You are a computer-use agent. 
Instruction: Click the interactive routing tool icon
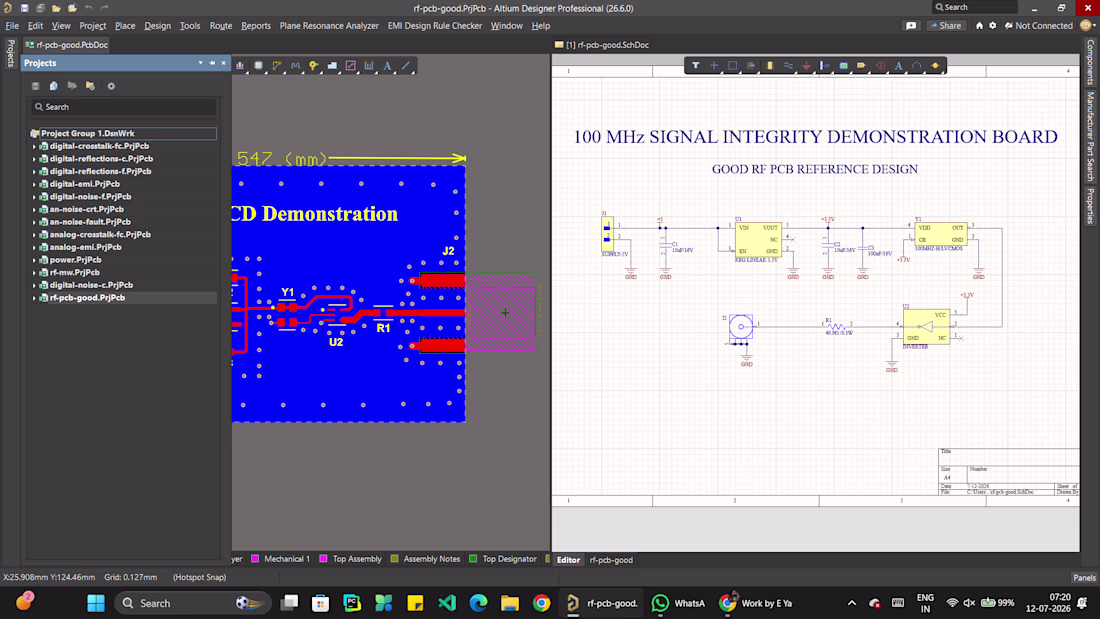tap(277, 65)
